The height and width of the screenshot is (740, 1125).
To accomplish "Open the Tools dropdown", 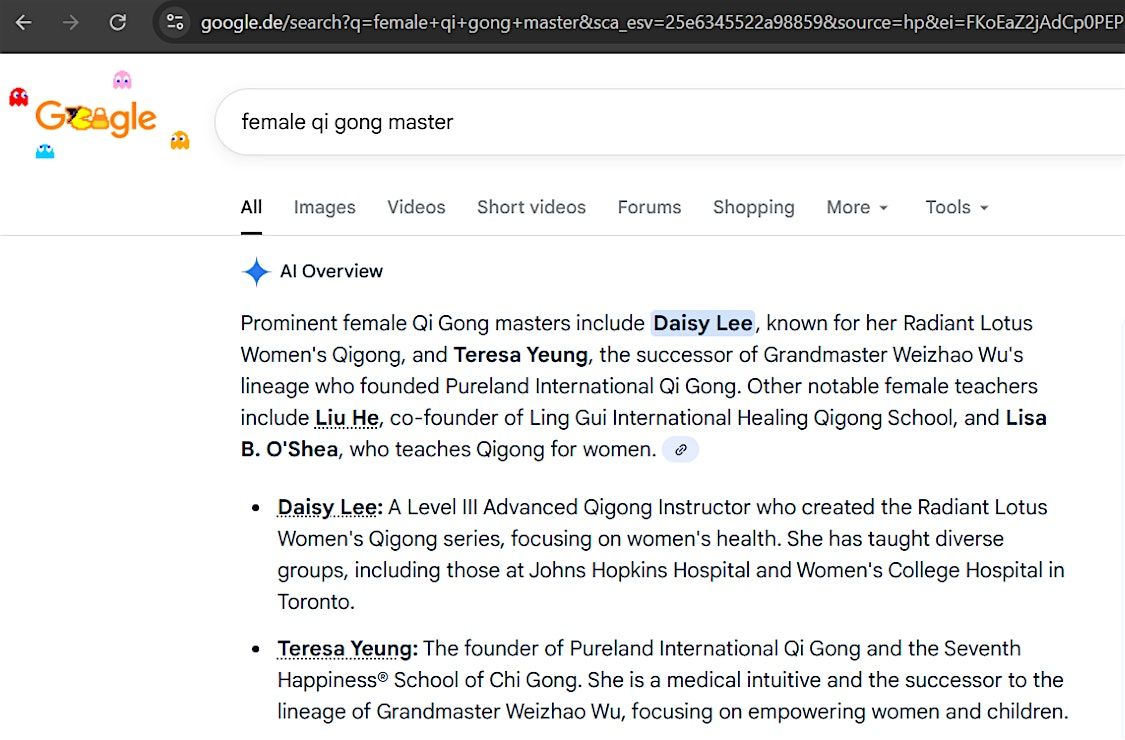I will pyautogui.click(x=956, y=207).
